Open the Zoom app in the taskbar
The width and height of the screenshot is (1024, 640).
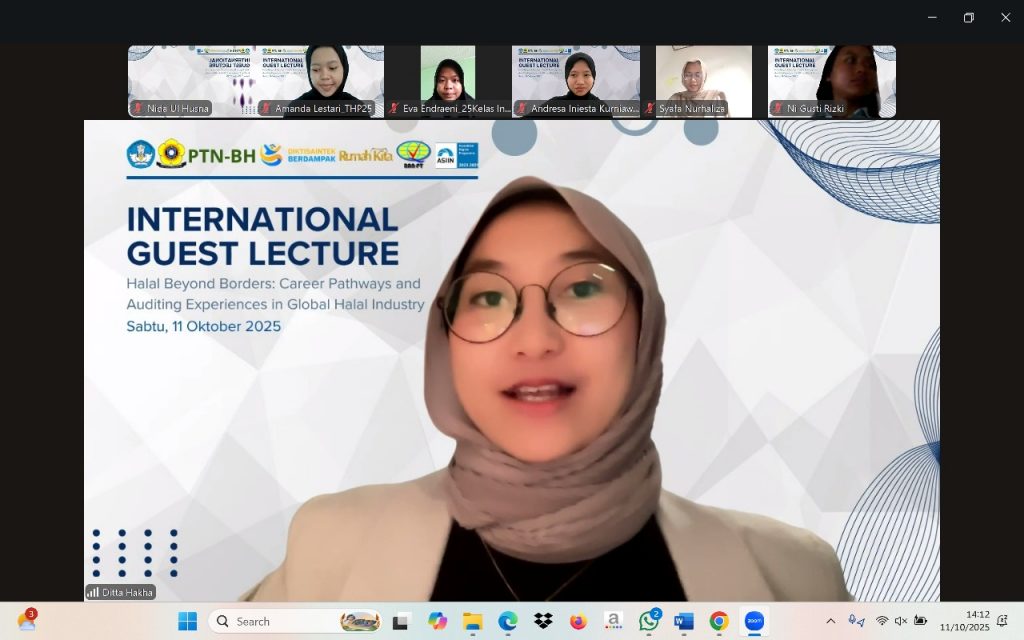point(754,621)
